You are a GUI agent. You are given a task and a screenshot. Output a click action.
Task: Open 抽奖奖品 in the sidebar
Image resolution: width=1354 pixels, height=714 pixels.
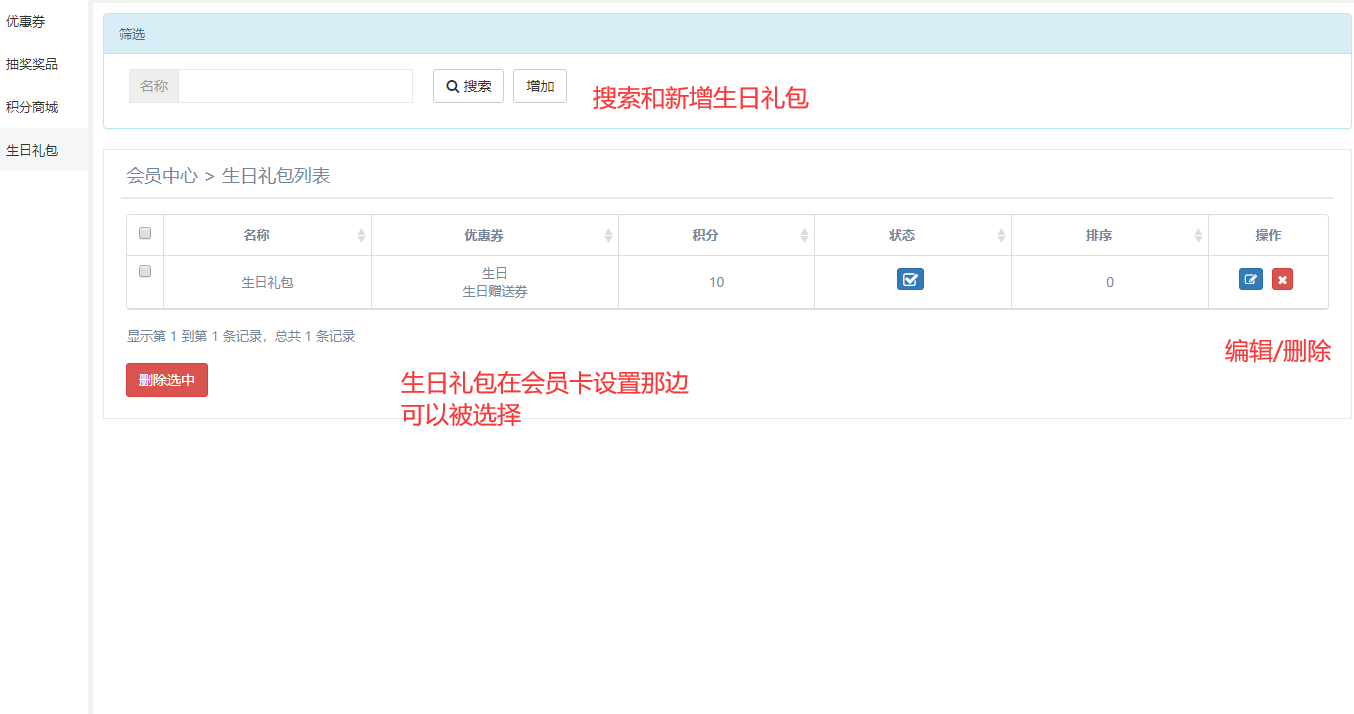(x=32, y=64)
